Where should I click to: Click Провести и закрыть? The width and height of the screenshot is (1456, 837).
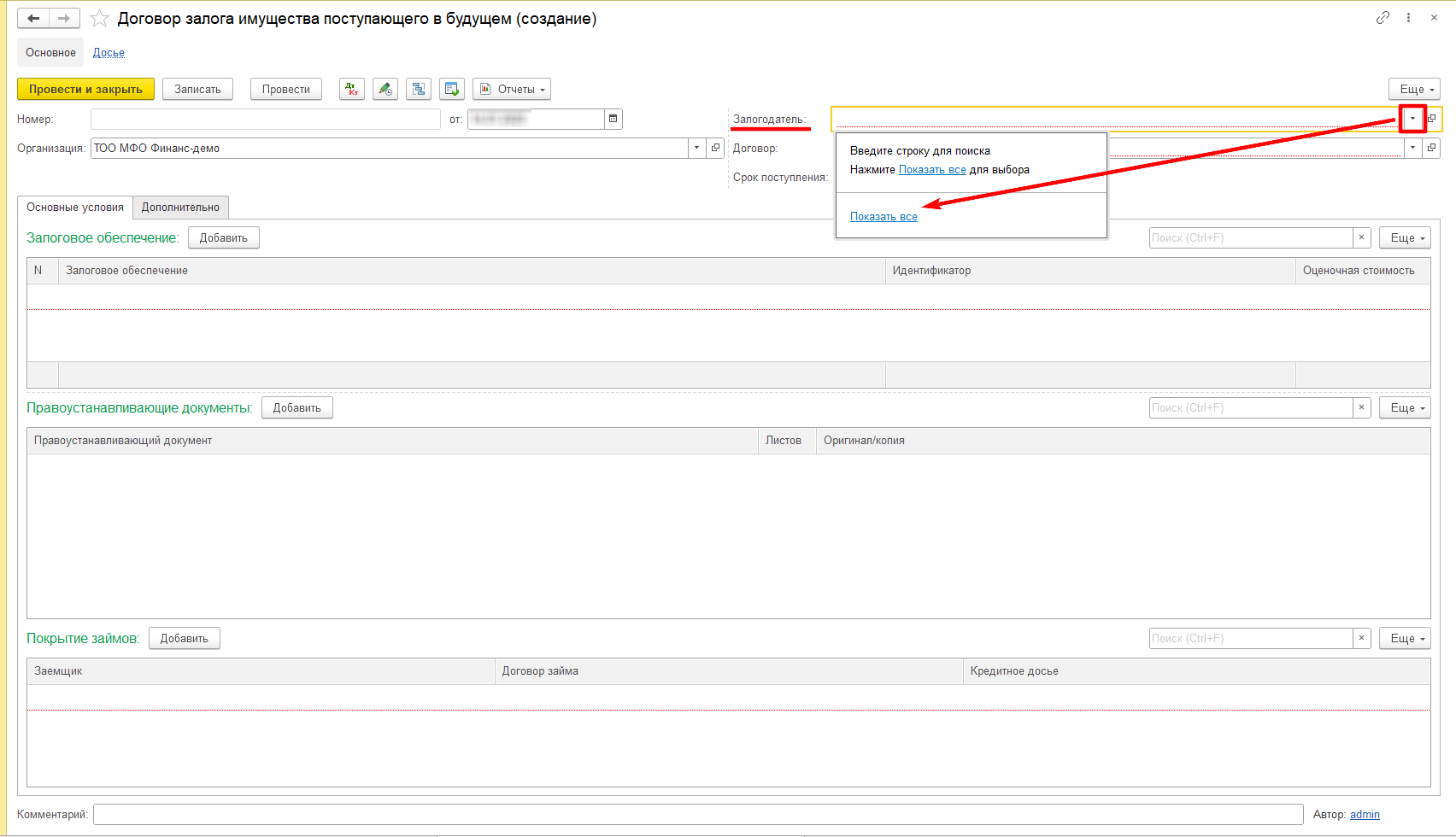85,89
